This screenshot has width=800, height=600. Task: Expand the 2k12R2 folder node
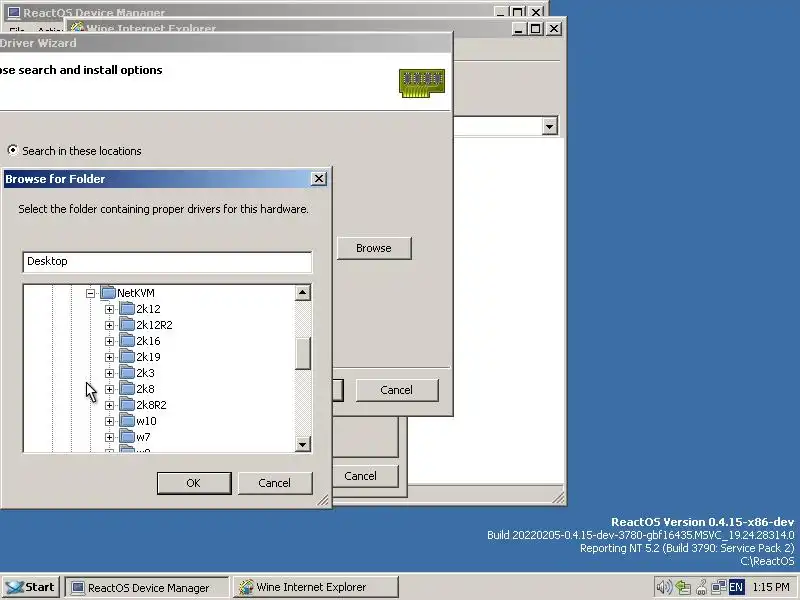109,325
